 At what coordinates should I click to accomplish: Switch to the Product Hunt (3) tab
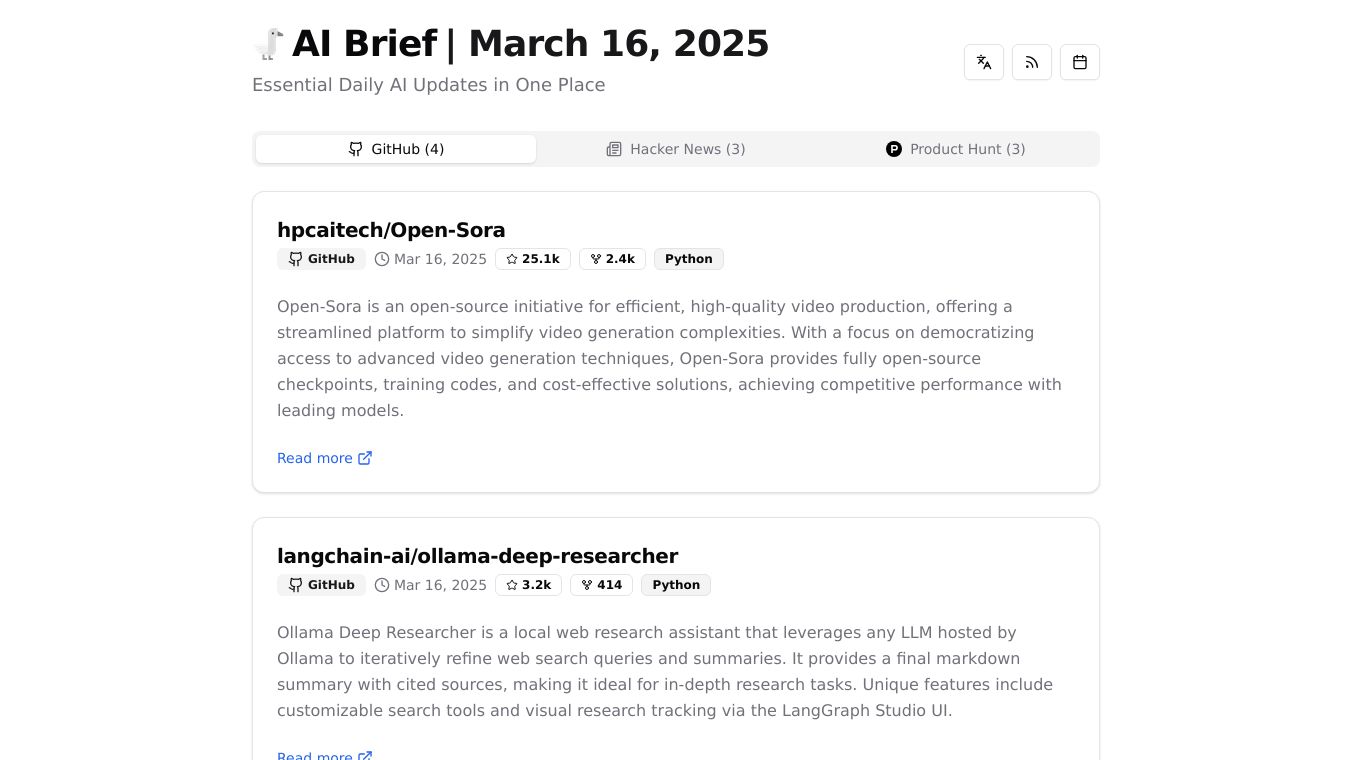[956, 149]
